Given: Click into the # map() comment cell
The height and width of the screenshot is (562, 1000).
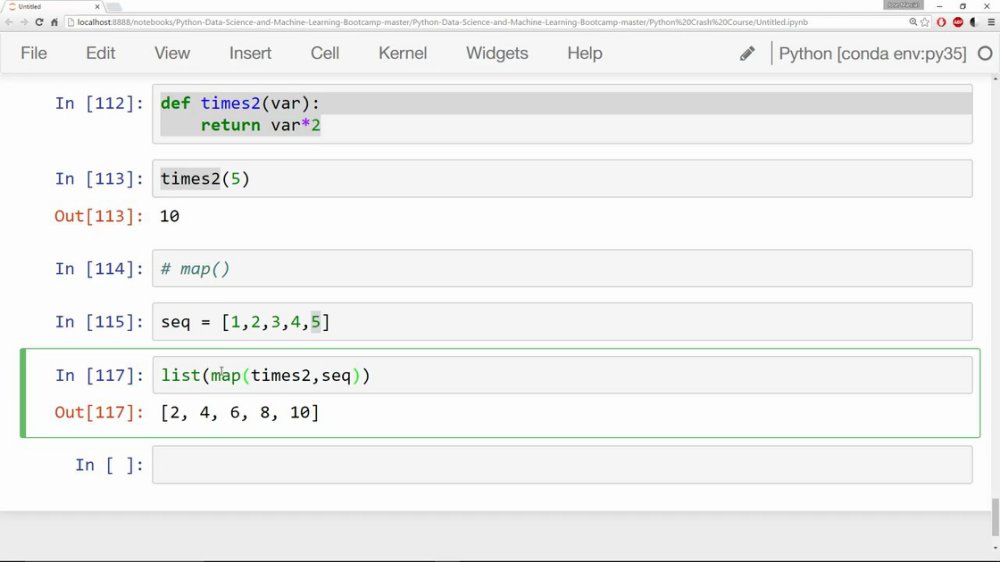Looking at the screenshot, I should pos(562,269).
